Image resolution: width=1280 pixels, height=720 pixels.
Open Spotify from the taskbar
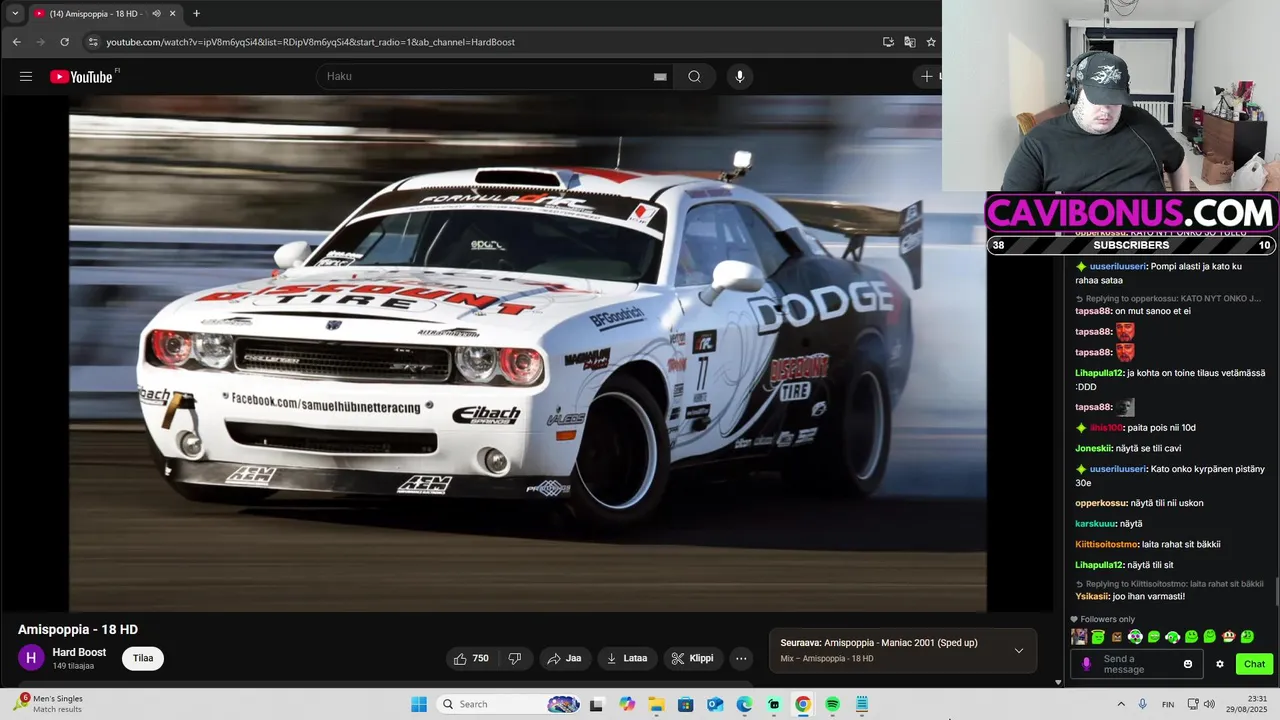point(832,704)
